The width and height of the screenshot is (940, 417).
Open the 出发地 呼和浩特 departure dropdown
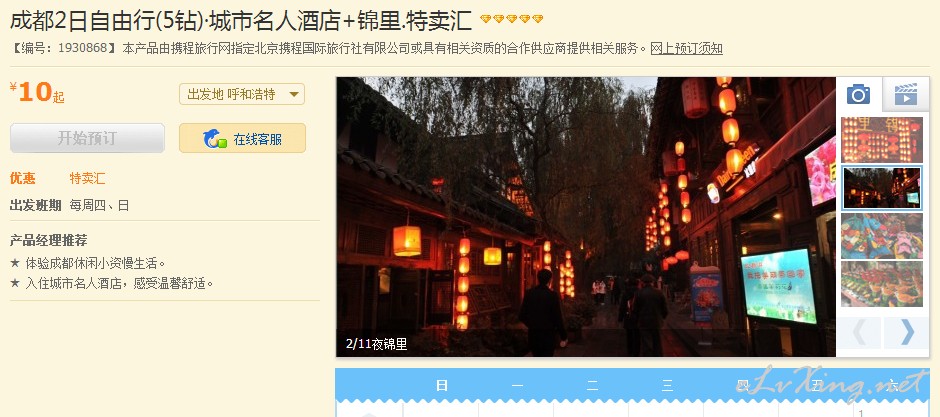(242, 94)
